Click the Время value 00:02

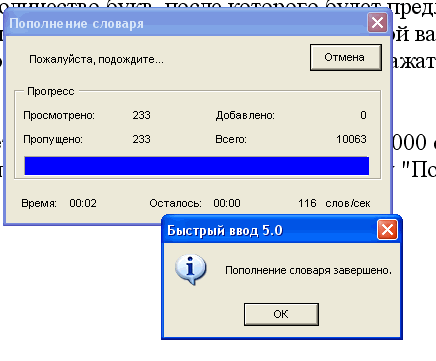(x=83, y=203)
